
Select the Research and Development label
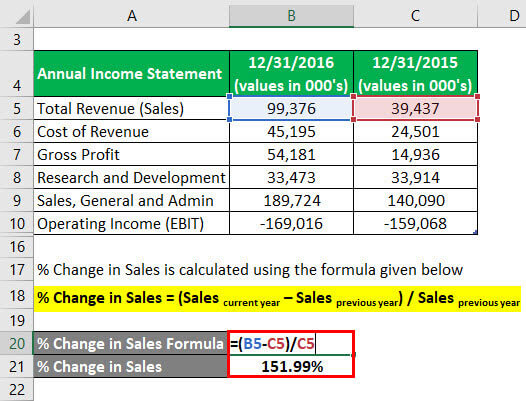pos(132,178)
